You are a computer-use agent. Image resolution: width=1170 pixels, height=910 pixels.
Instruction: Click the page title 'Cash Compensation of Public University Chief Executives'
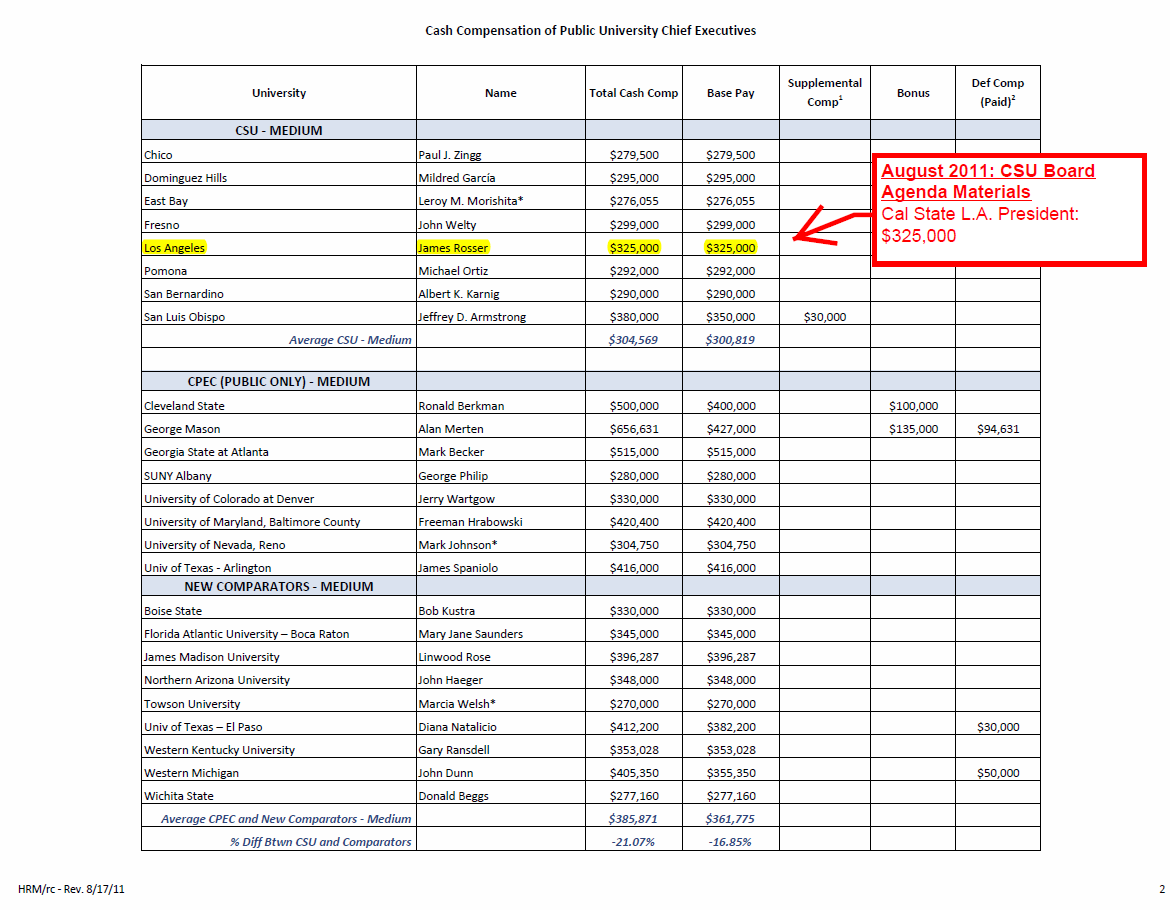pyautogui.click(x=590, y=31)
